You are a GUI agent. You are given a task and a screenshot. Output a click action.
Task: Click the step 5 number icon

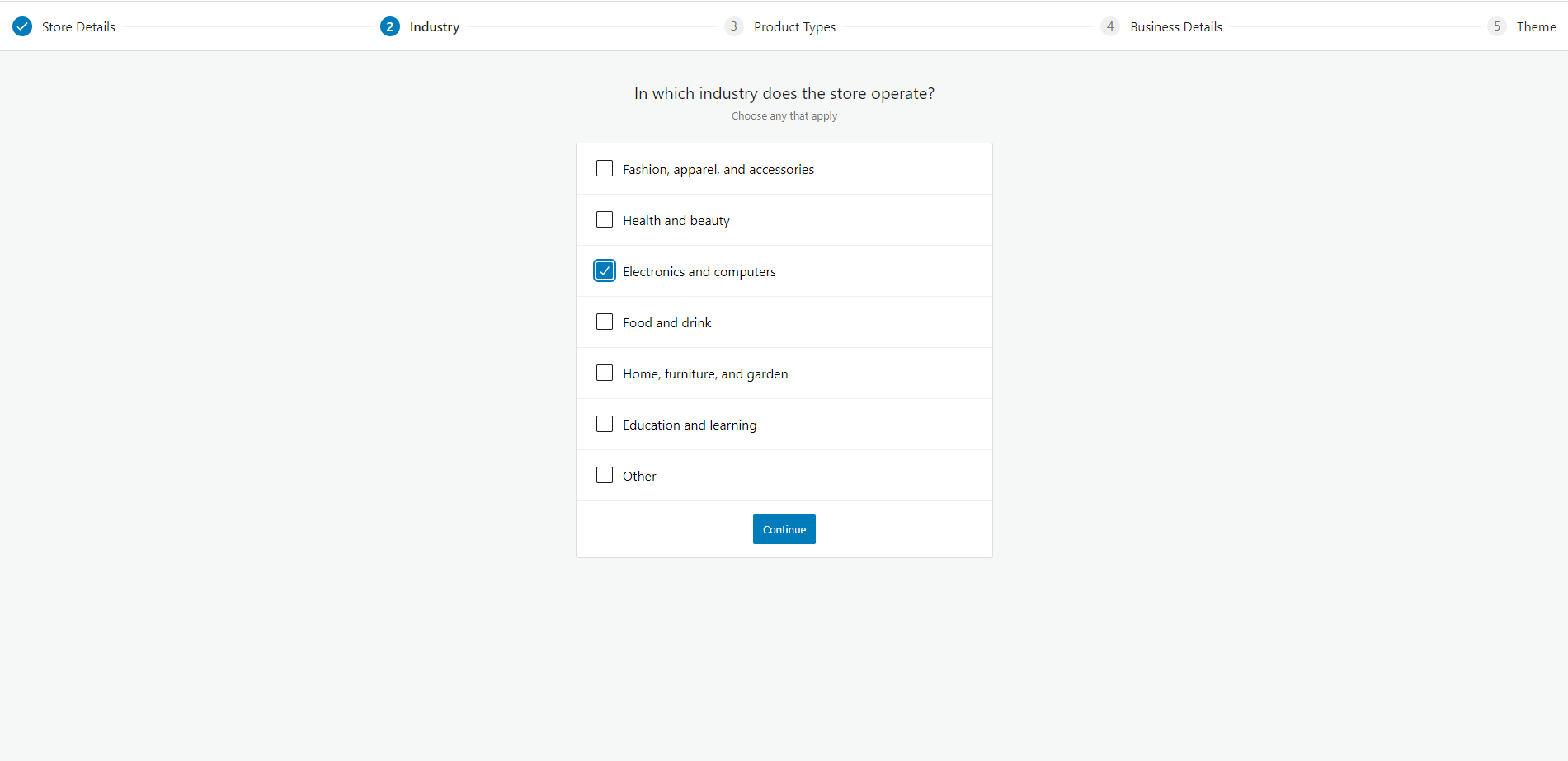point(1497,26)
